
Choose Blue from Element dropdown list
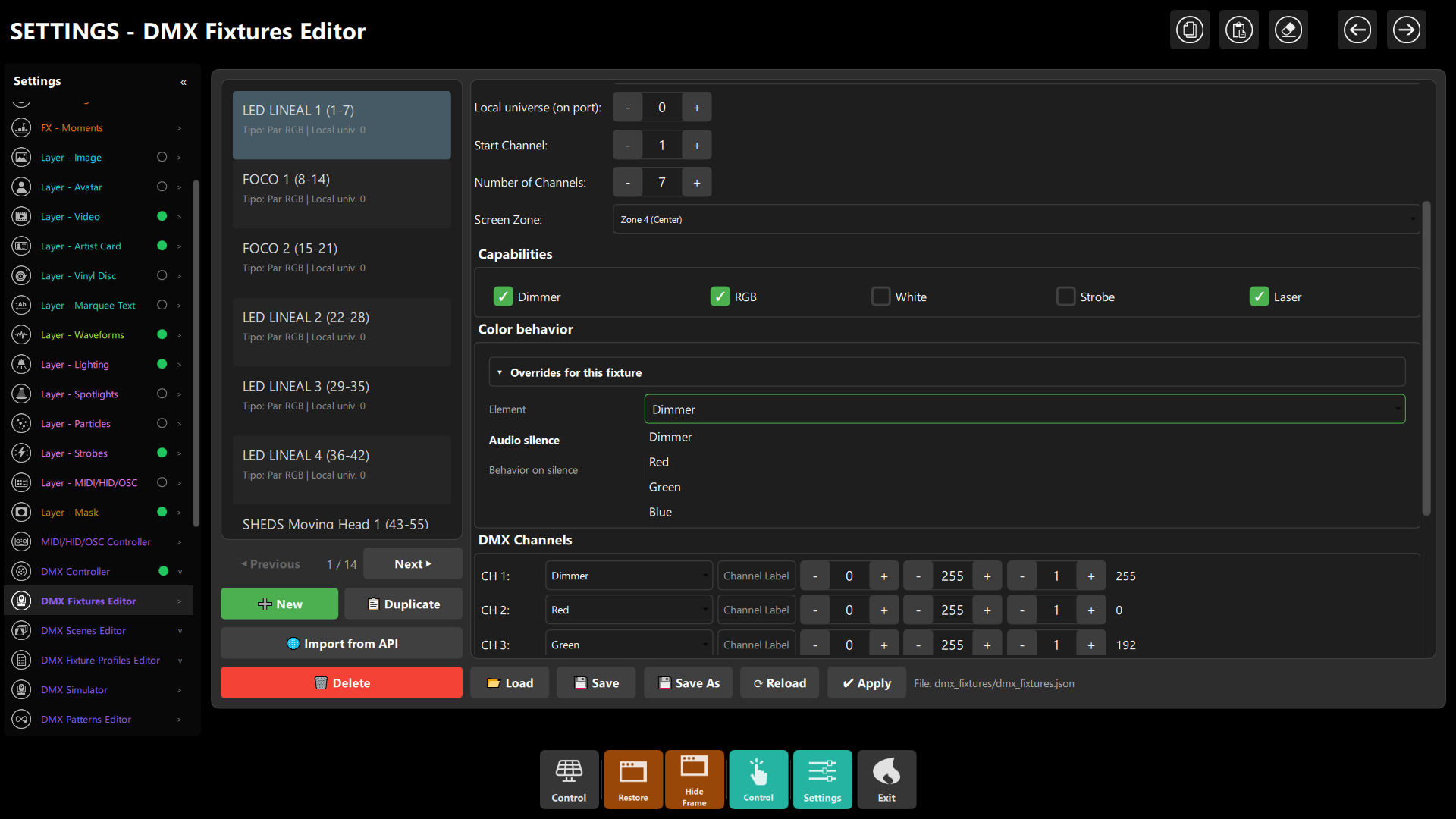[660, 512]
